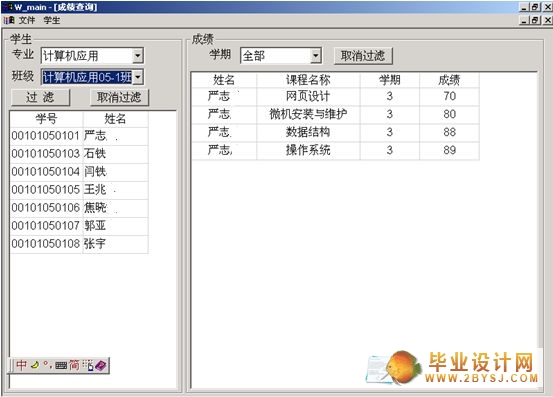Click the 学期 column header in grades table
553x397 pixels.
pos(390,80)
